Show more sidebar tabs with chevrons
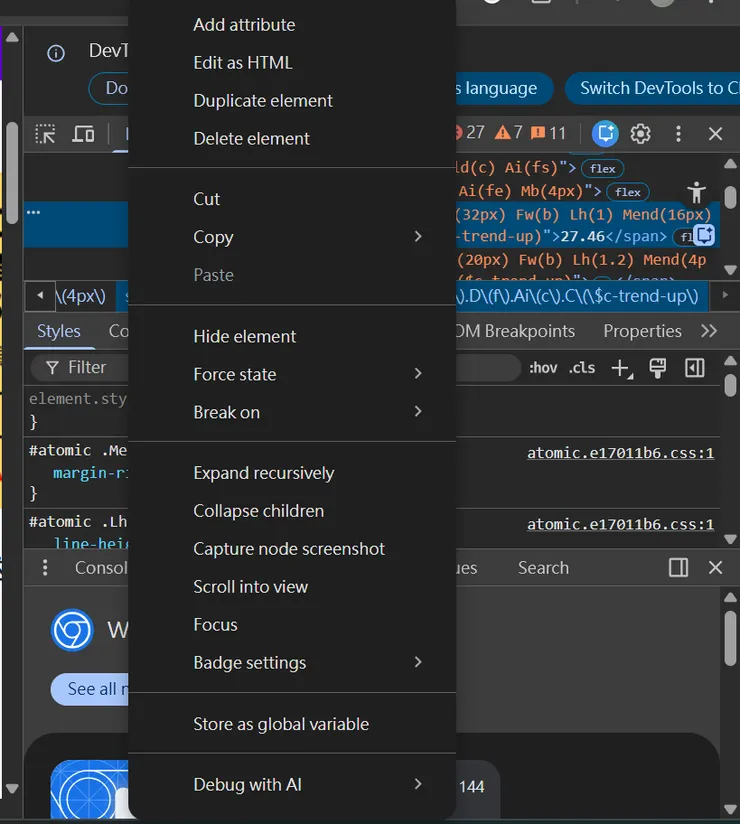Screen dimensions: 740x824 (709, 331)
